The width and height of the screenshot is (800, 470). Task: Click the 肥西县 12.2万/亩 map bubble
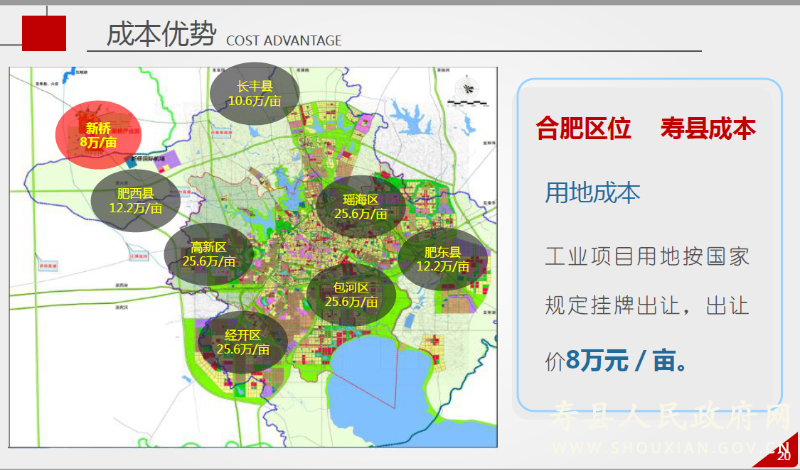[x=135, y=201]
